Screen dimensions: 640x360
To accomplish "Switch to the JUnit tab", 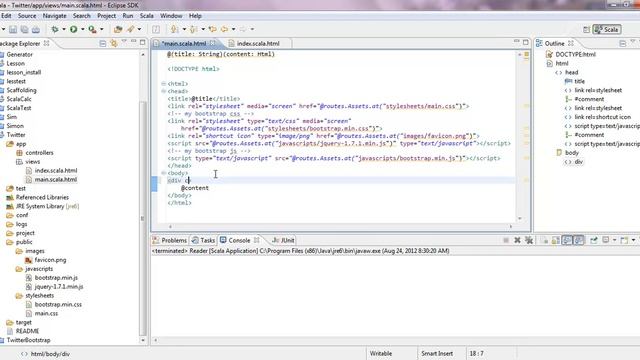I will 283,240.
